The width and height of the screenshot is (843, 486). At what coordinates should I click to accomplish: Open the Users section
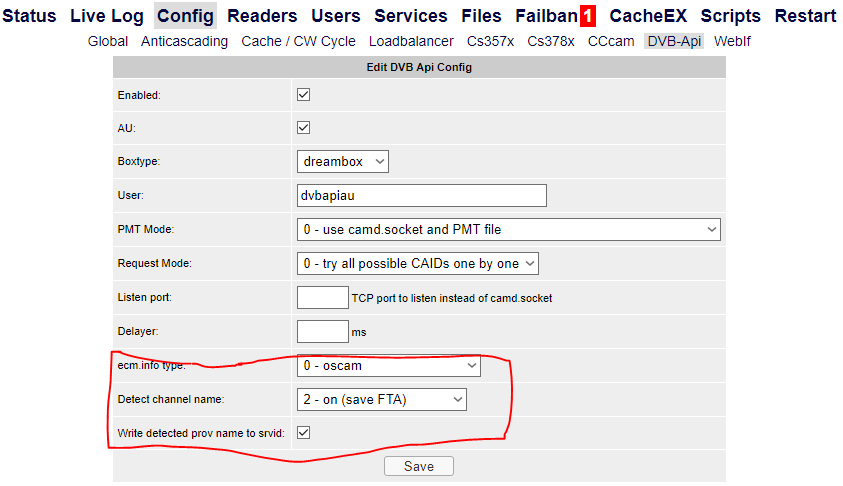click(x=335, y=16)
